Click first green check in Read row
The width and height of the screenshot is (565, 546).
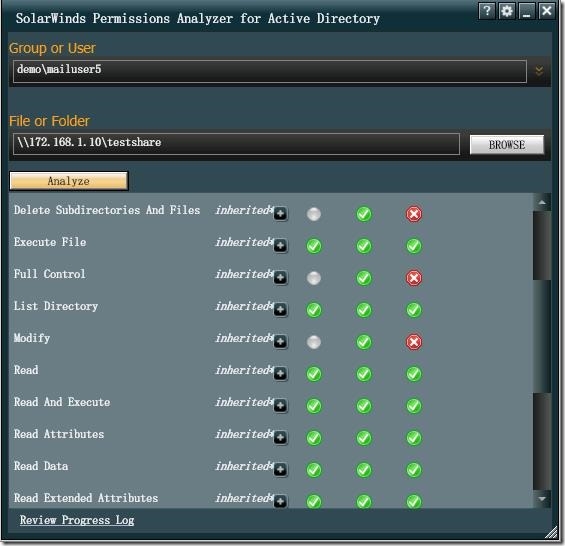(313, 374)
